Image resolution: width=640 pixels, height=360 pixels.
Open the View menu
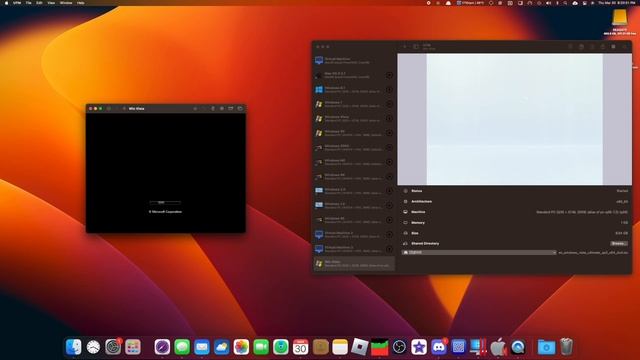[51, 3]
